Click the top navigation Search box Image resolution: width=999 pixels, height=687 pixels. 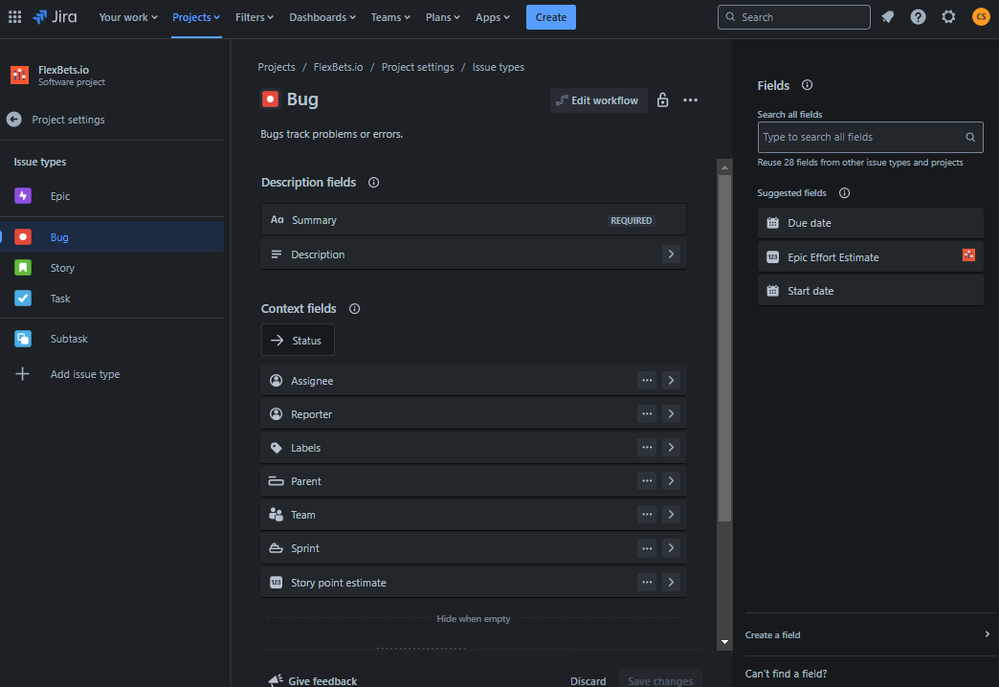794,17
